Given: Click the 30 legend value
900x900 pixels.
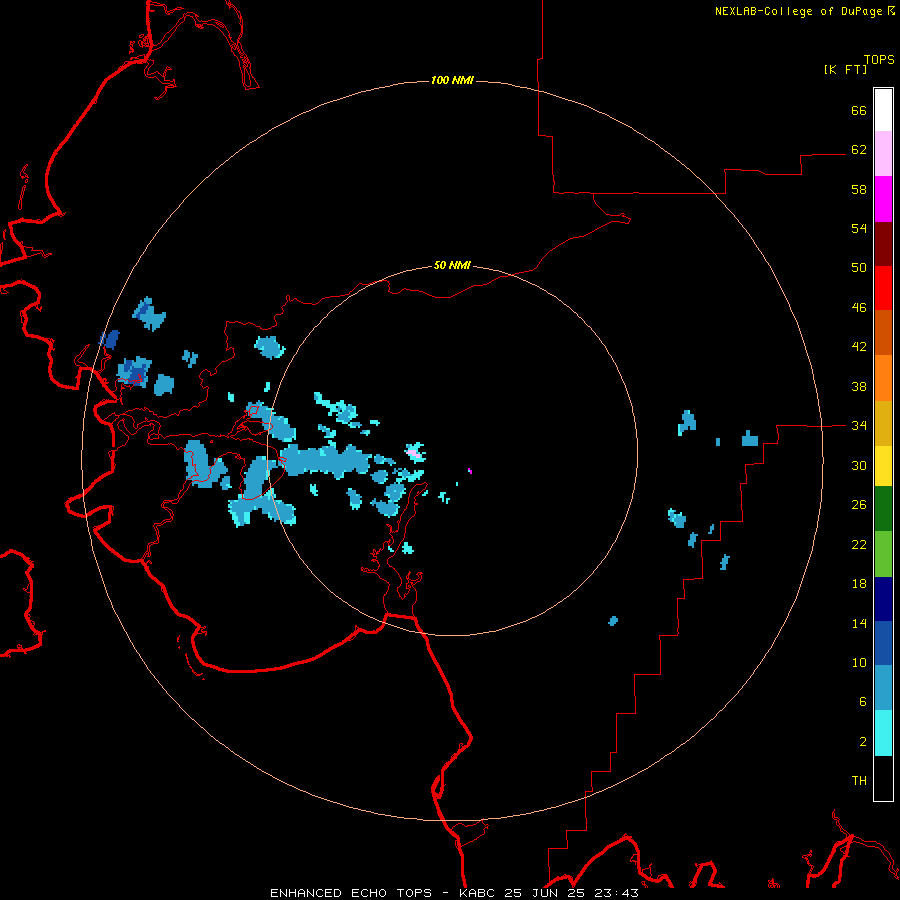Looking at the screenshot, I should tap(859, 465).
